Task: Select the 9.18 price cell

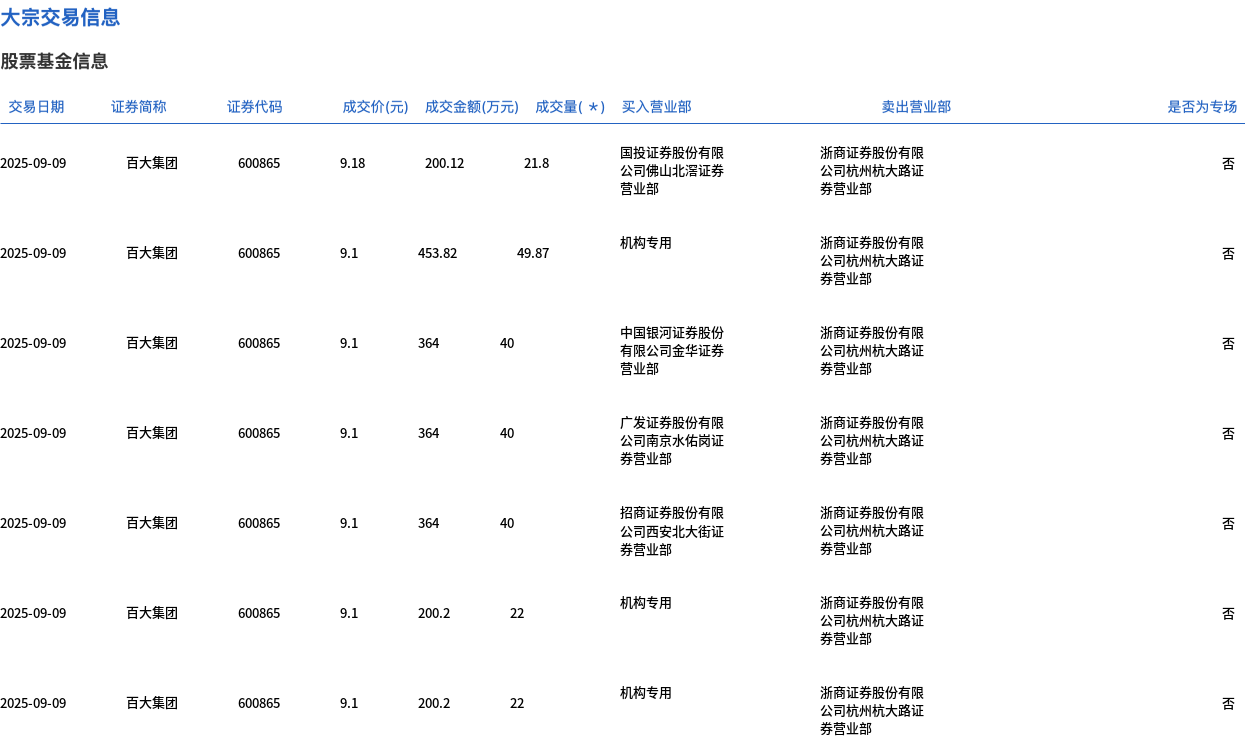Action: 353,163
